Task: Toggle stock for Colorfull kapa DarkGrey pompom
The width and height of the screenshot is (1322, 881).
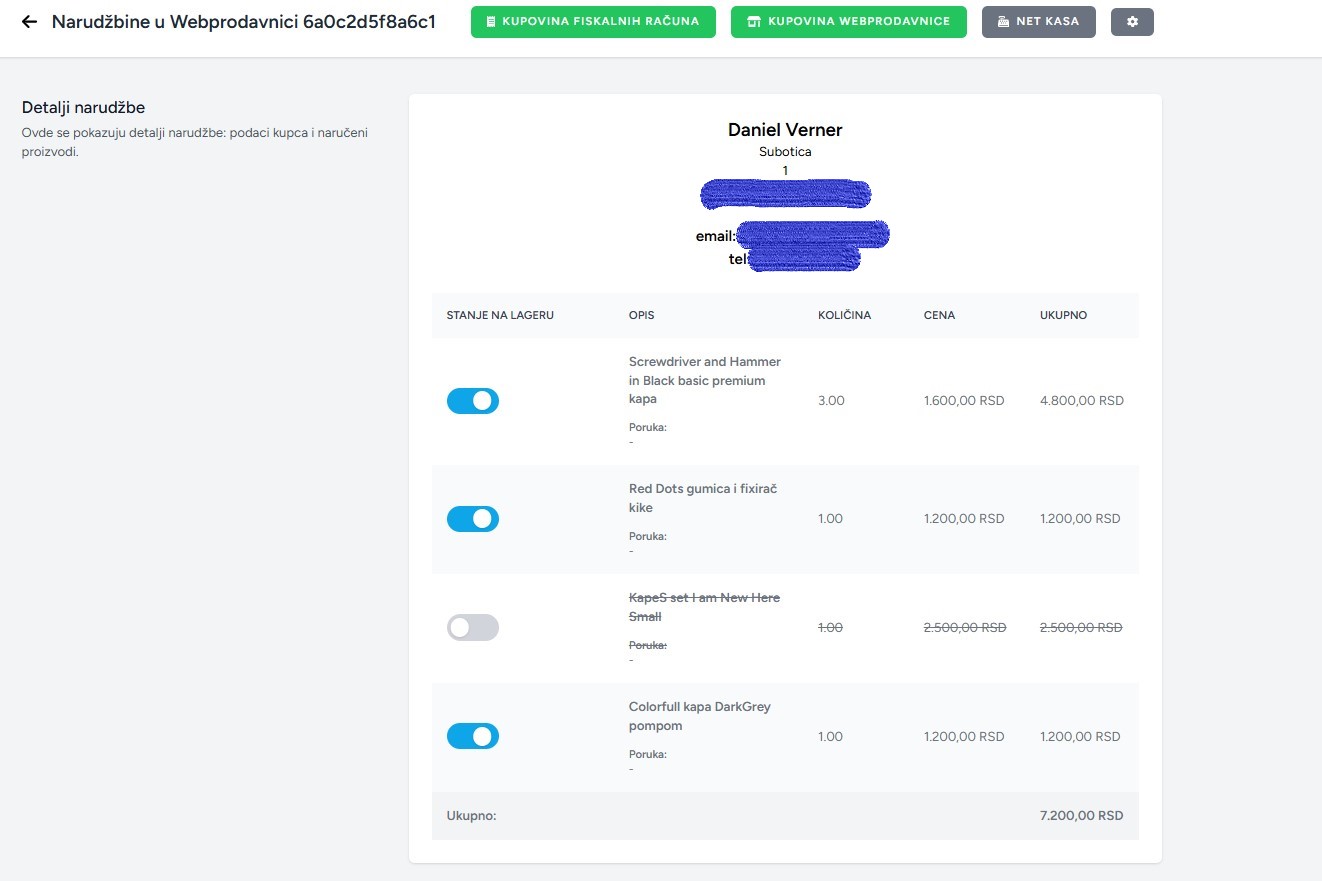Action: [473, 737]
